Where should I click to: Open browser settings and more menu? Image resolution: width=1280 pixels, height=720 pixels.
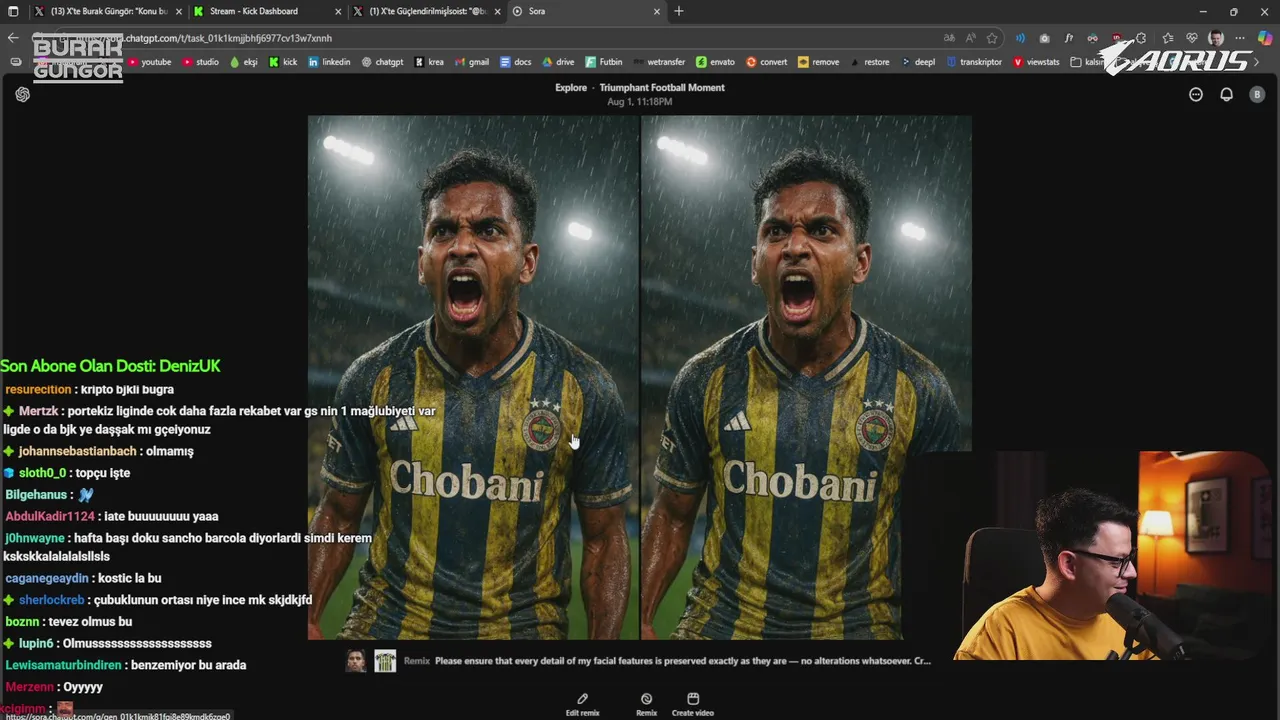coord(1240,38)
